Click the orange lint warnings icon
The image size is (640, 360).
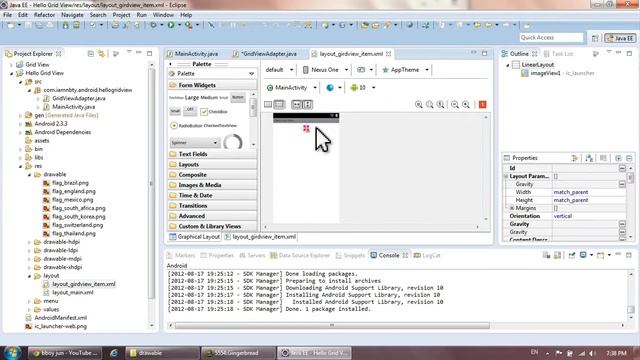pos(482,105)
